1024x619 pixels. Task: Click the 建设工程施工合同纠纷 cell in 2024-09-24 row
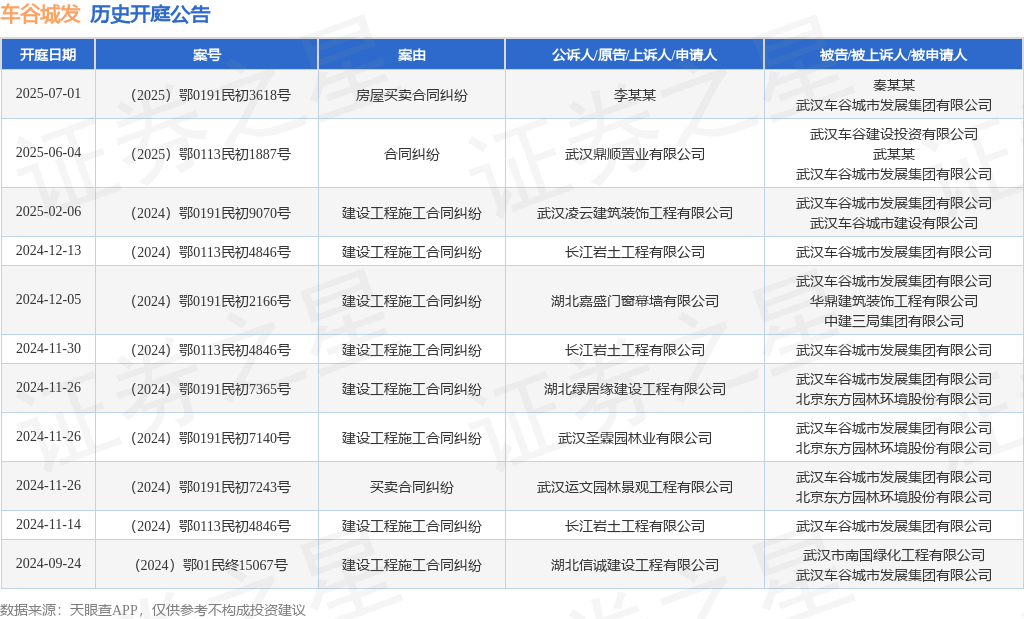(411, 565)
